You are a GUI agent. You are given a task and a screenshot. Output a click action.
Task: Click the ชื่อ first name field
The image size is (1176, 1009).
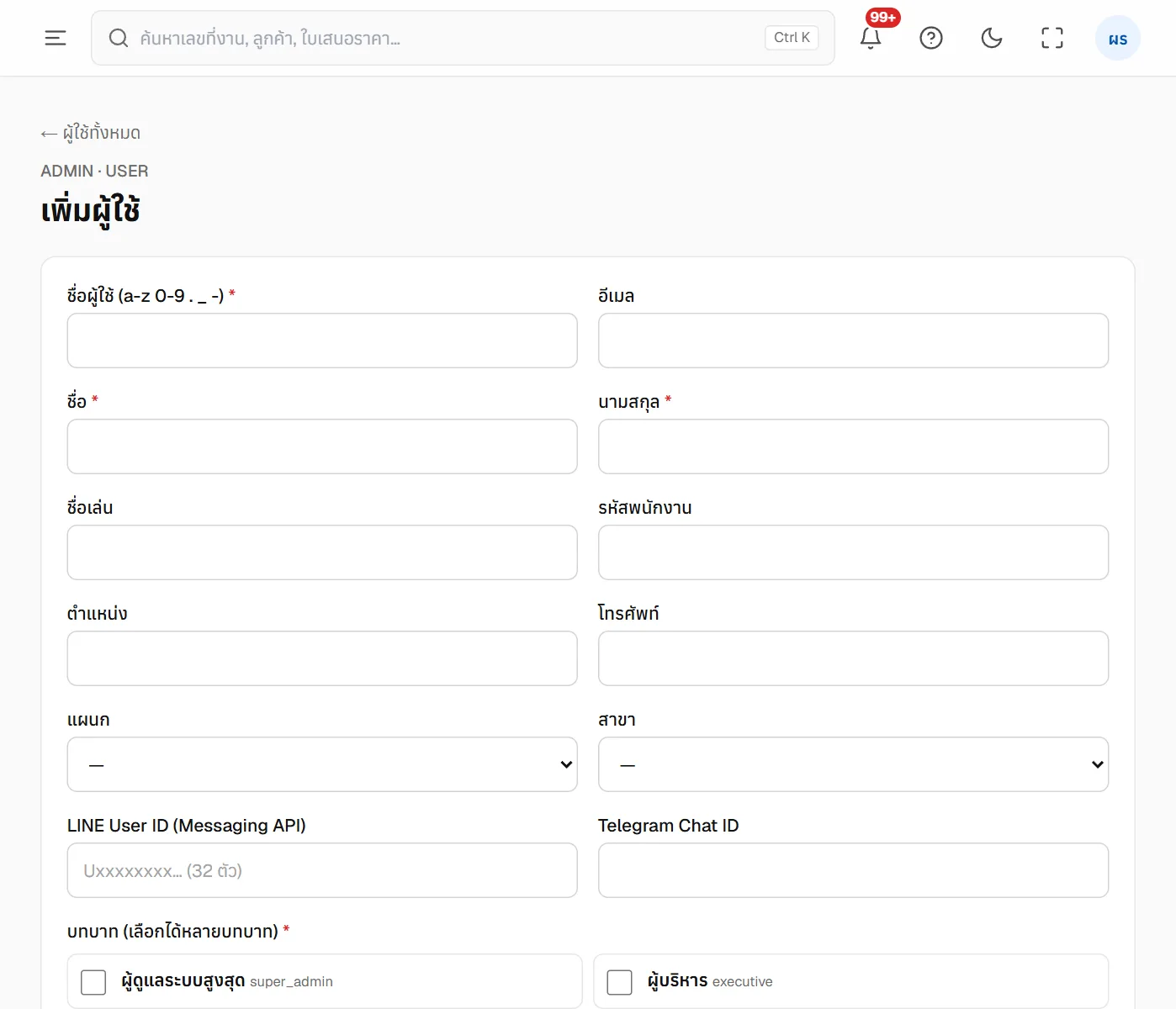coord(322,446)
